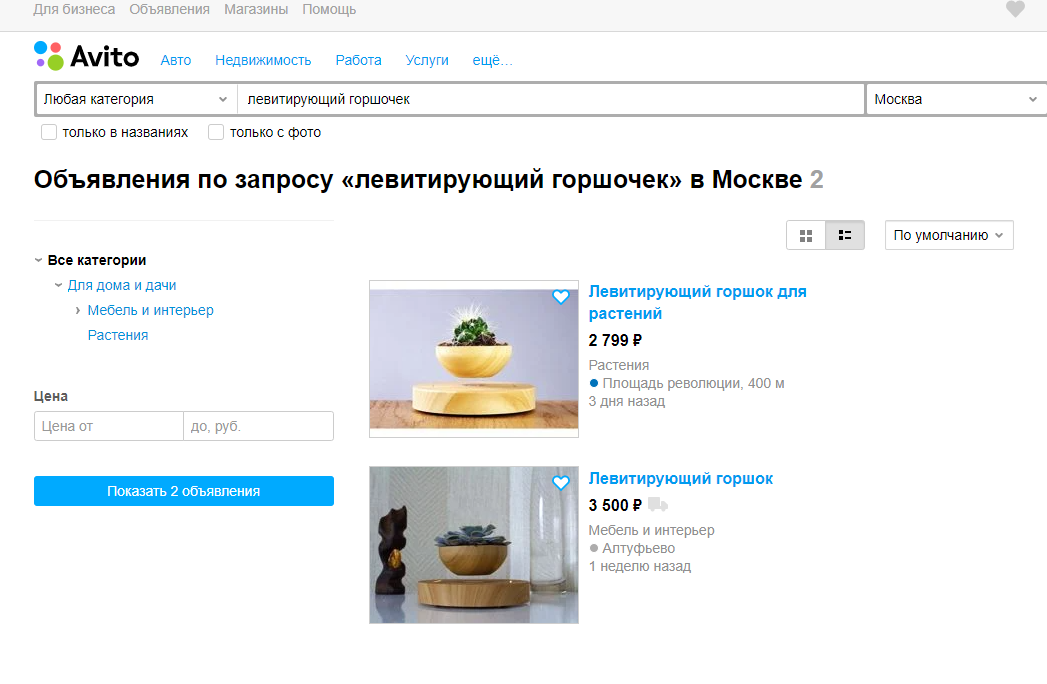Collapse 'Все категории' tree
The height and width of the screenshot is (684, 1047).
coord(38,260)
